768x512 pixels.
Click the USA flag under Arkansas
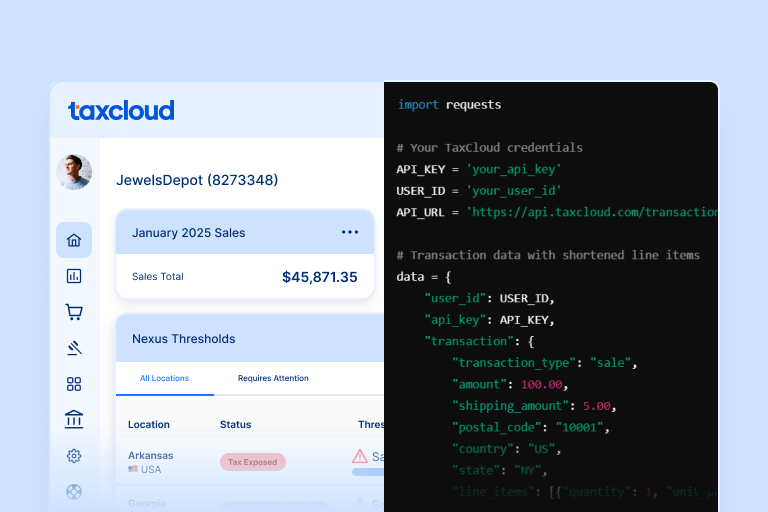tap(133, 469)
